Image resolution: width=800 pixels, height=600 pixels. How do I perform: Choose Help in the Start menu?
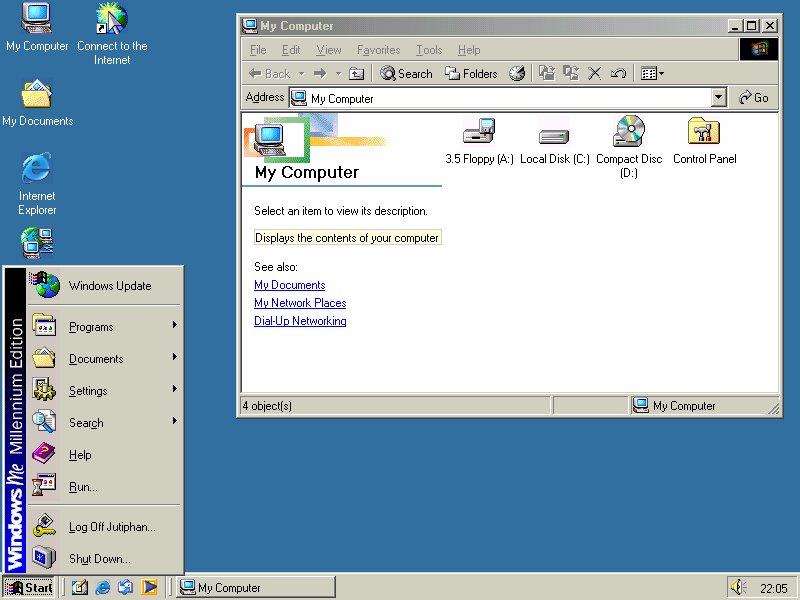(105, 455)
